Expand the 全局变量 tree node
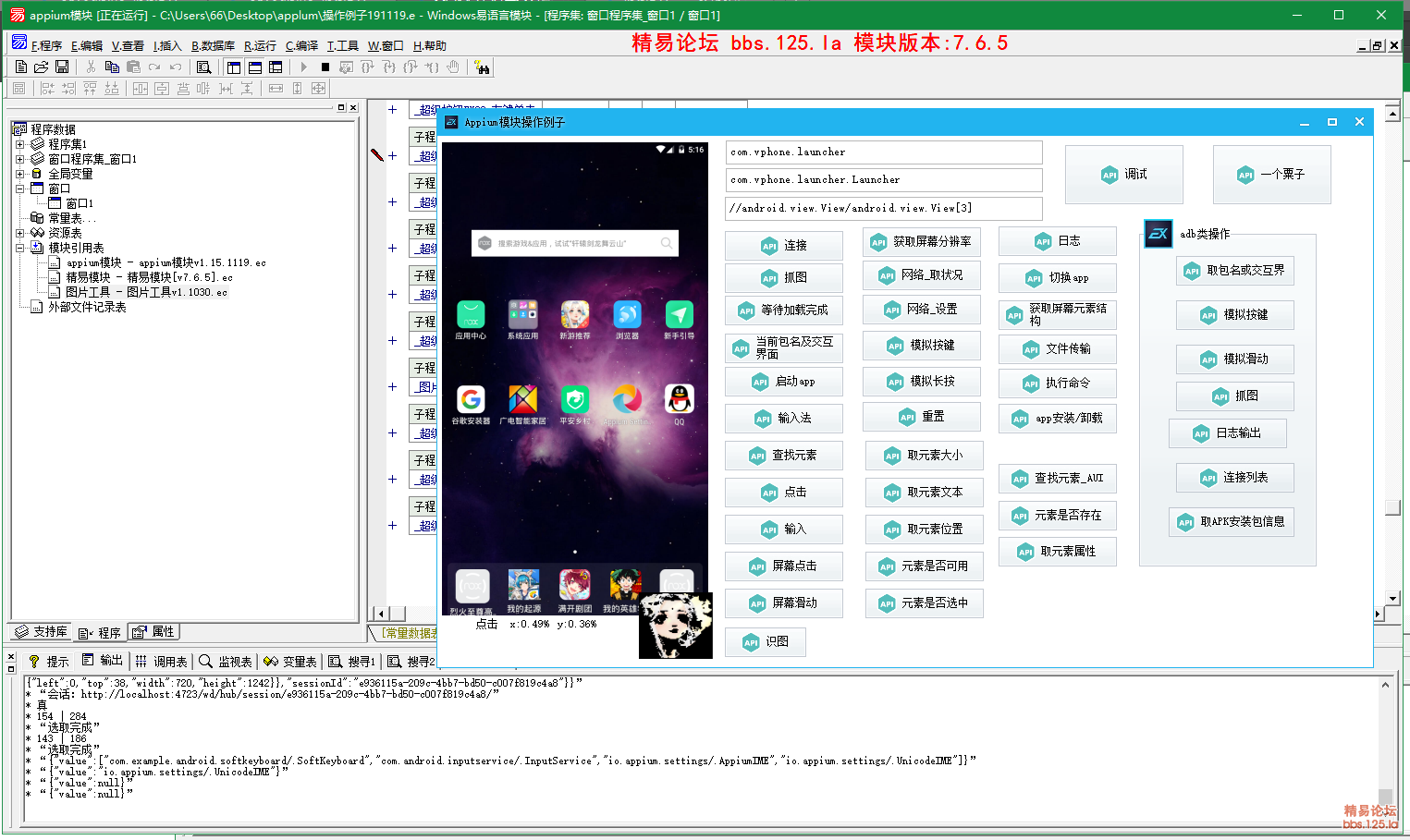The width and height of the screenshot is (1410, 840). pos(19,174)
